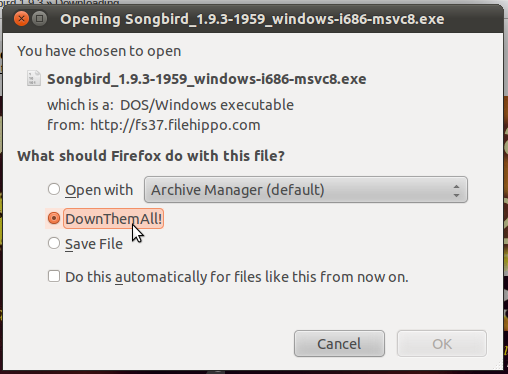Viewport: 508px width, 374px height.
Task: Click the DownThemAll! label text
Action: [113, 219]
